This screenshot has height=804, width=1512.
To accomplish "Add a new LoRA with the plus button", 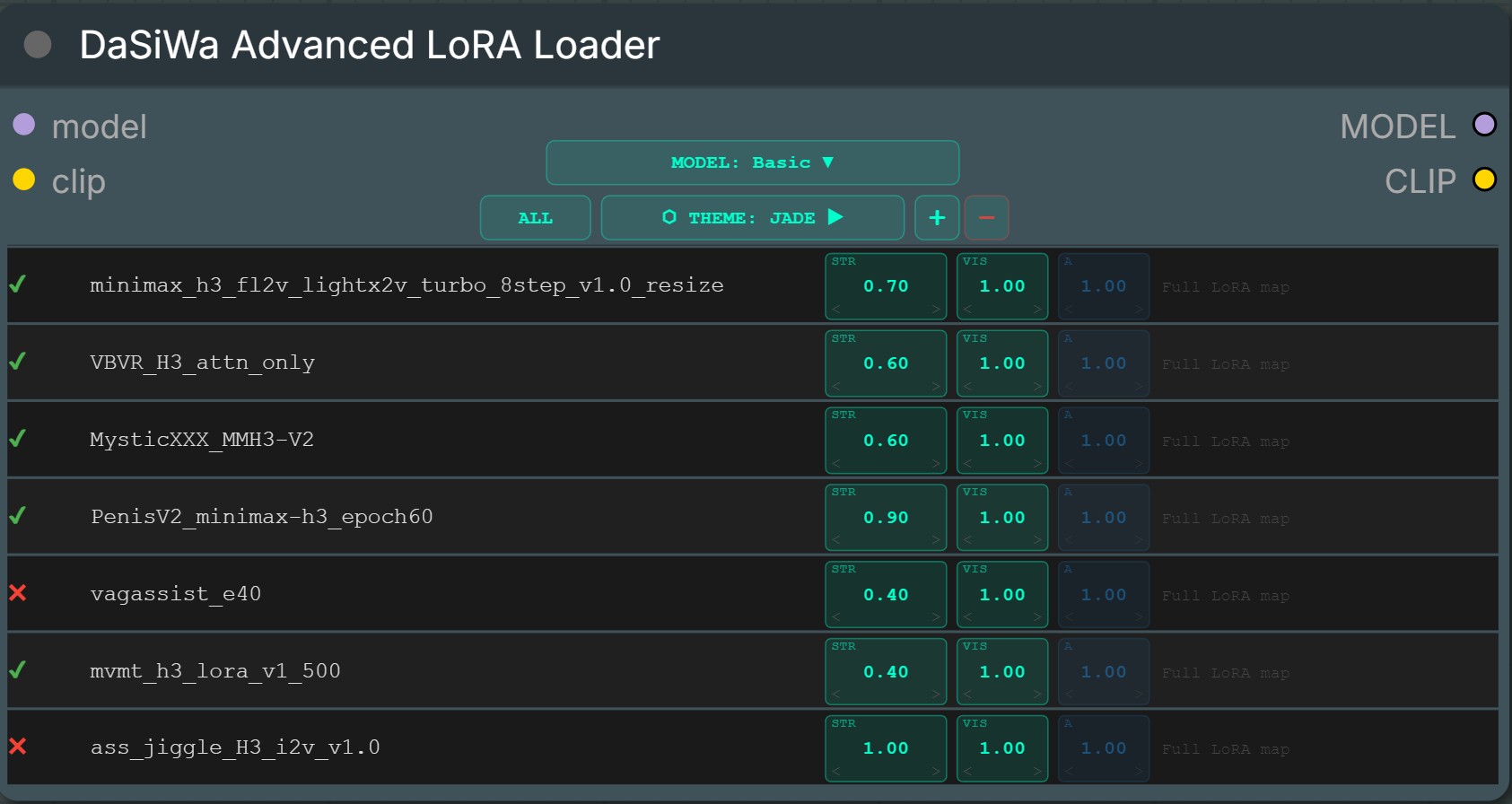I will point(937,217).
